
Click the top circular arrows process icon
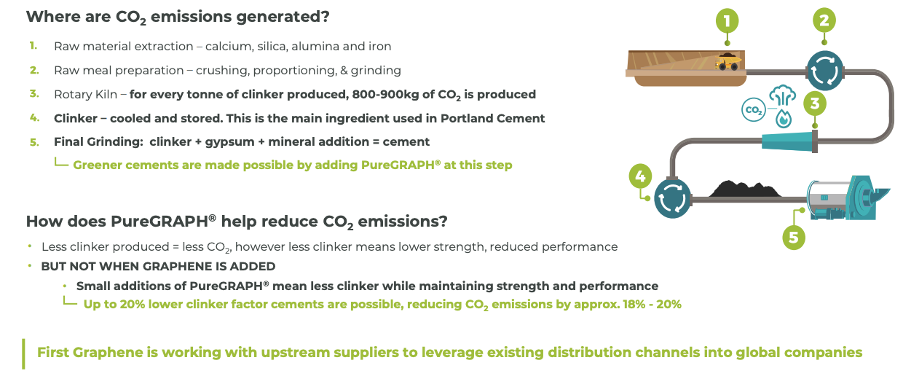tap(824, 71)
